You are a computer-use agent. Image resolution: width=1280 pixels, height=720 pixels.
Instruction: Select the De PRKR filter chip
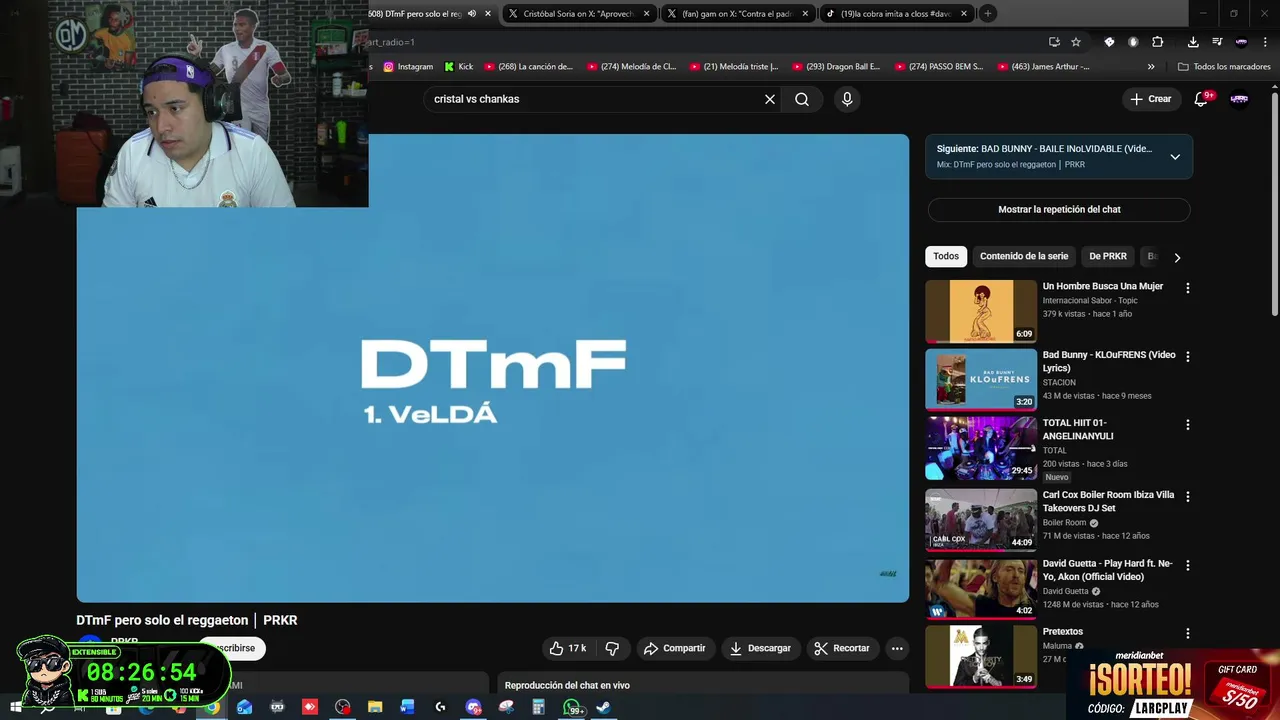(x=1108, y=256)
